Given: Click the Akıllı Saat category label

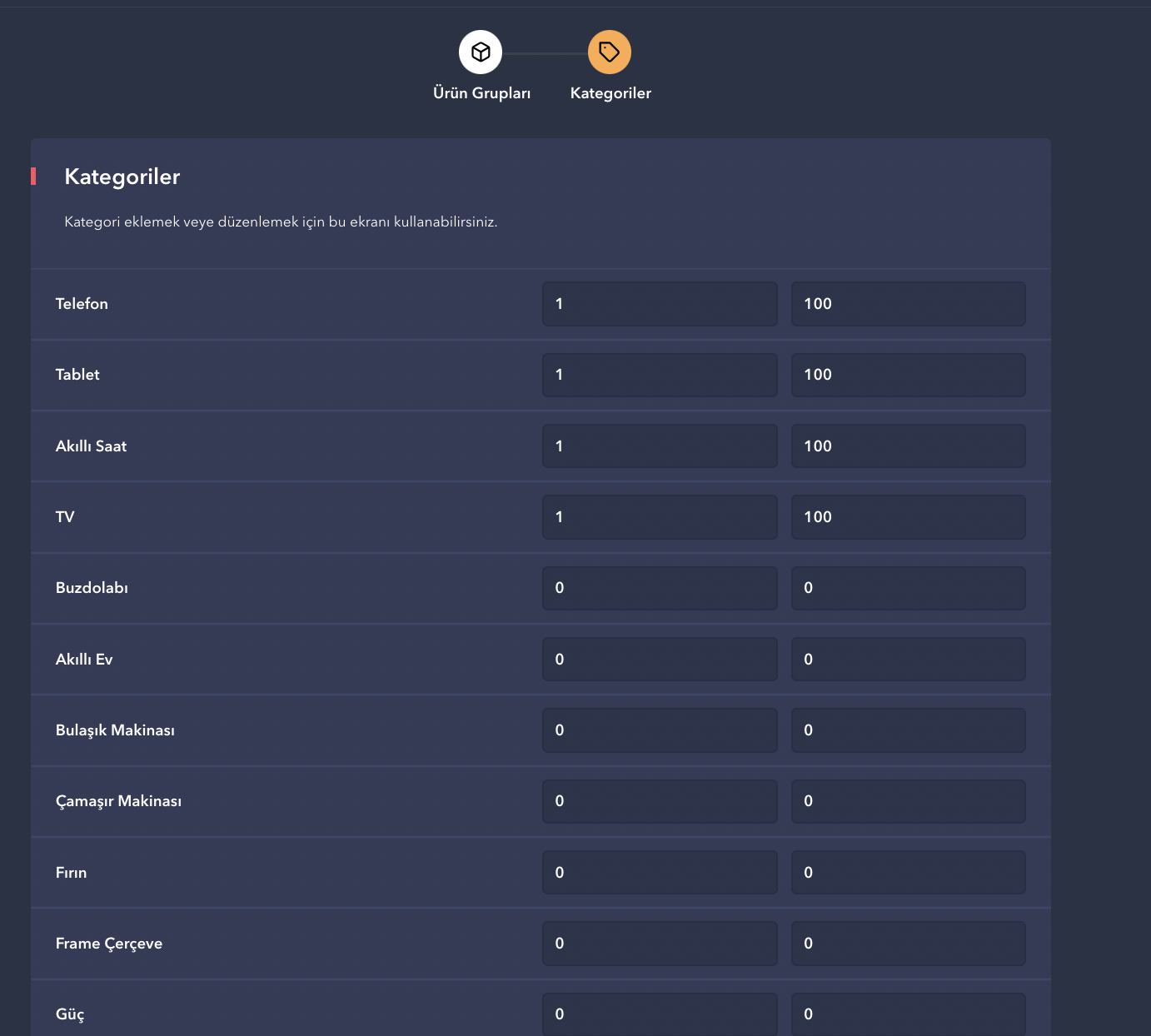Looking at the screenshot, I should tap(91, 446).
